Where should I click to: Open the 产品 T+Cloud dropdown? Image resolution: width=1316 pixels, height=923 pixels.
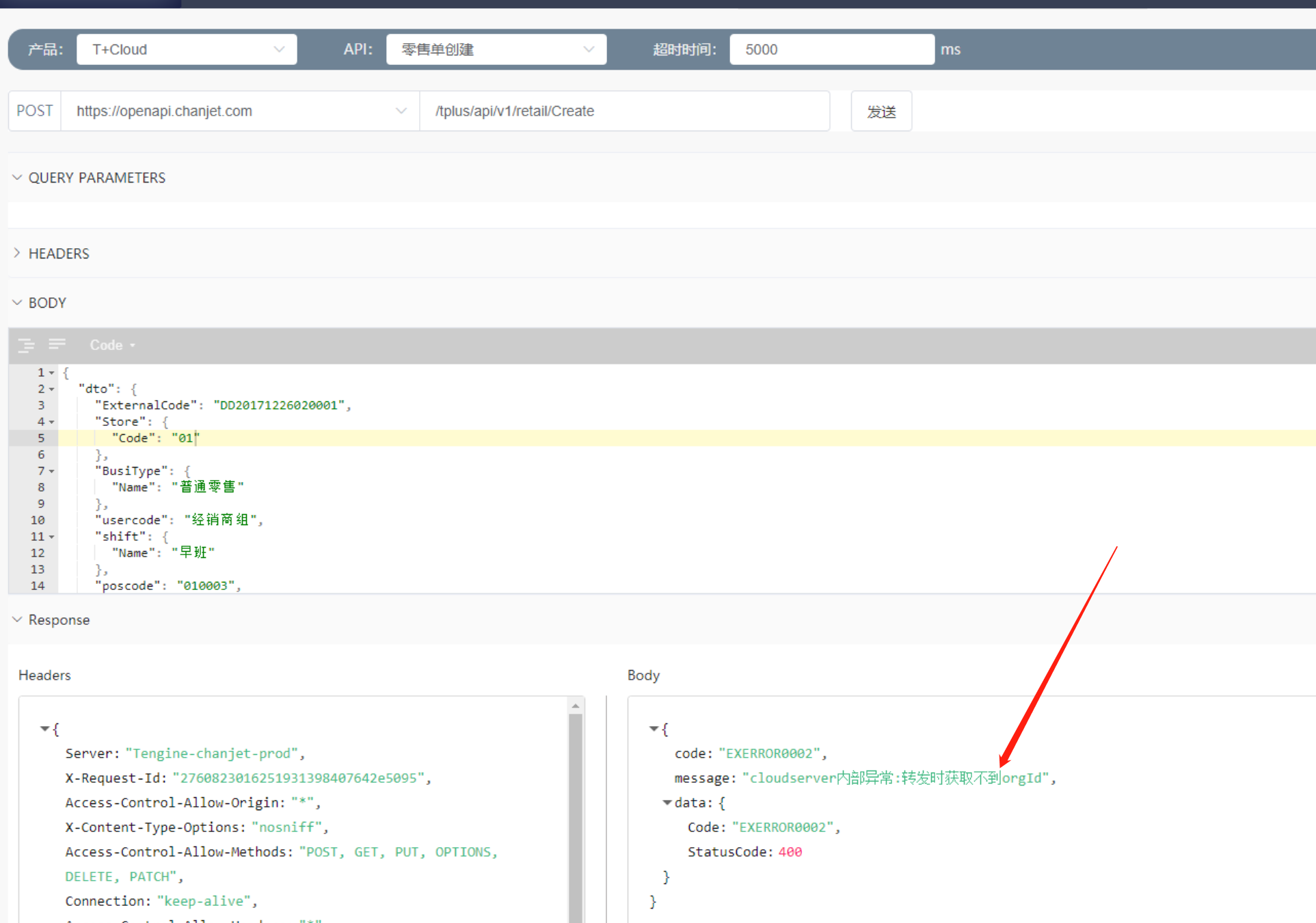187,49
